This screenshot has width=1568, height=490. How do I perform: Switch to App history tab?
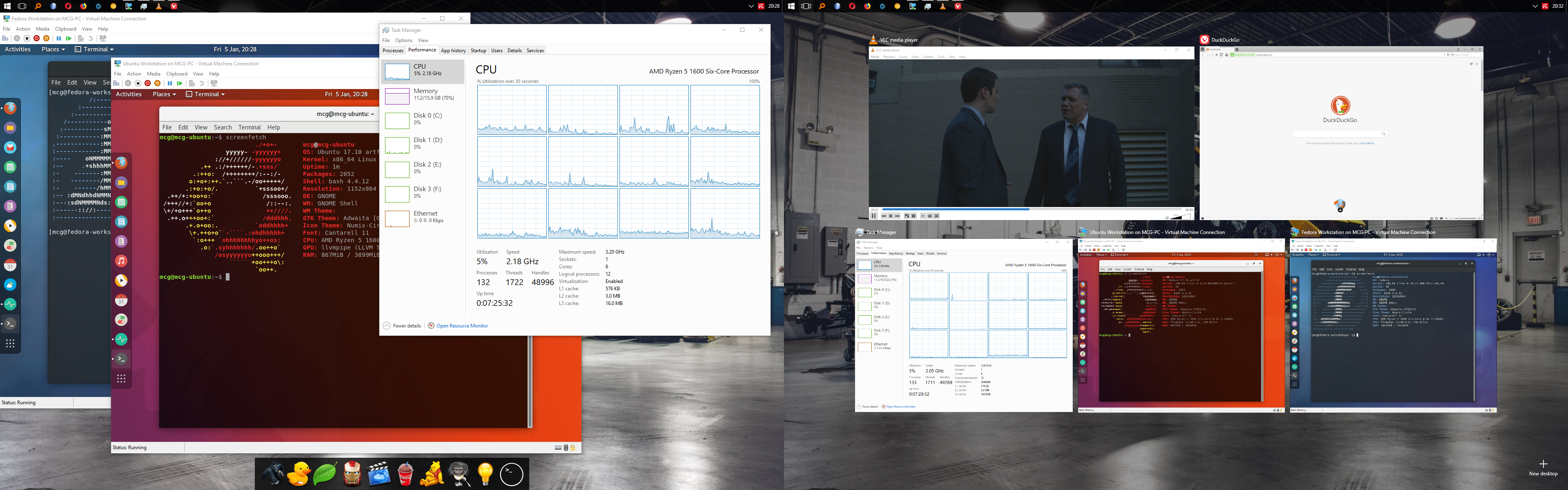[x=454, y=51]
